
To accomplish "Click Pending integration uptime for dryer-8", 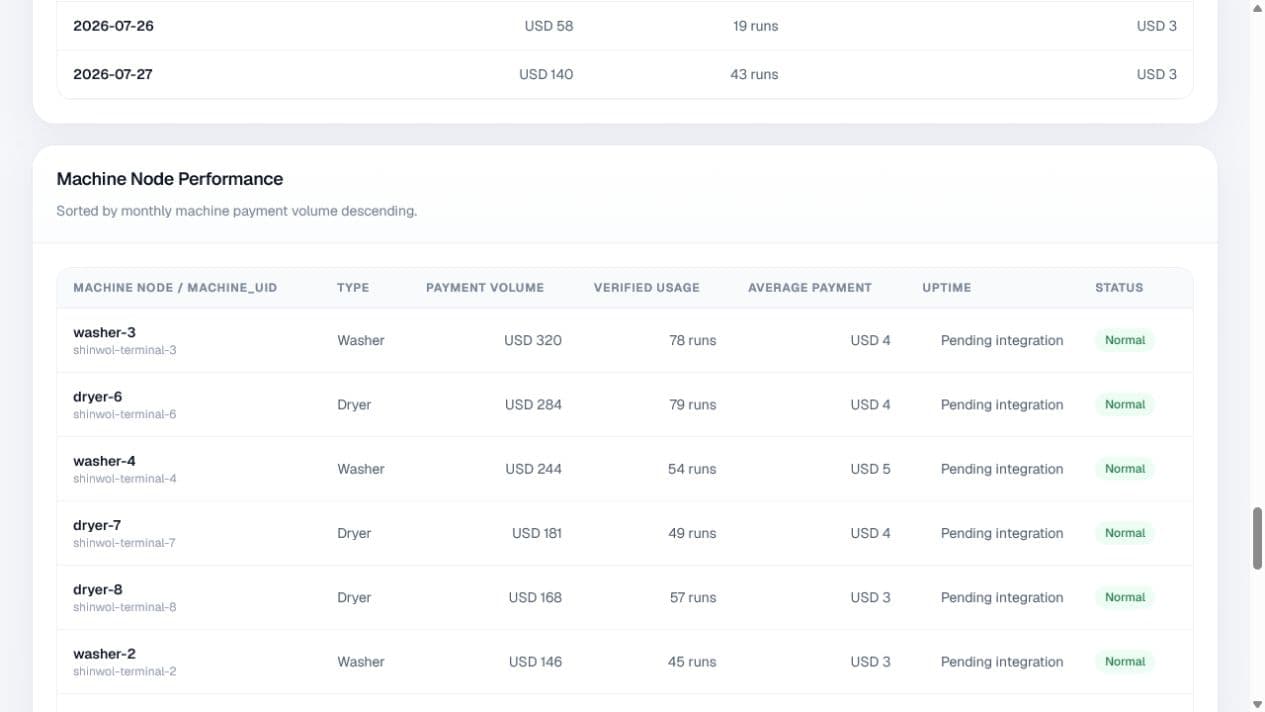I will point(1002,597).
